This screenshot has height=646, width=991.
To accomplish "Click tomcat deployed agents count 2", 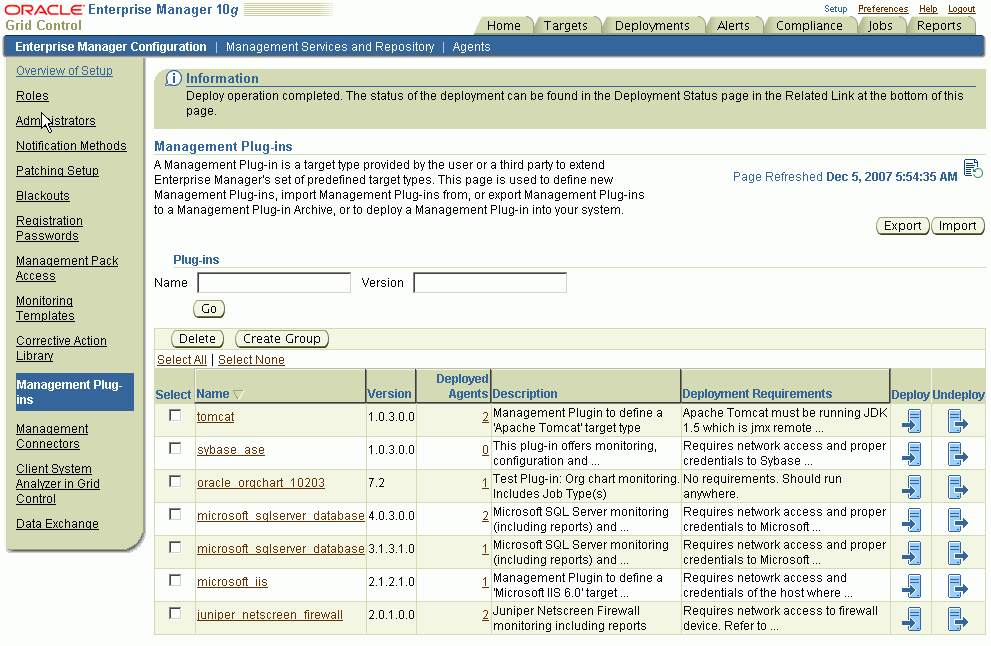I will coord(485,417).
